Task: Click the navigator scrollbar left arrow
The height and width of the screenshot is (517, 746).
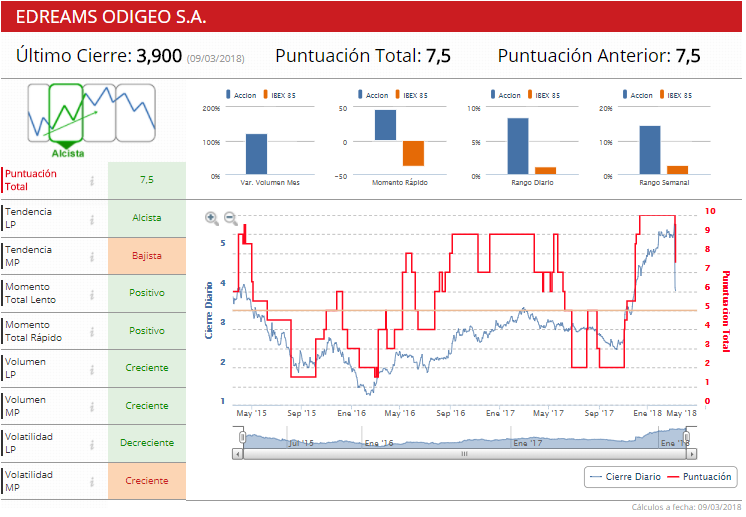Action: click(237, 454)
